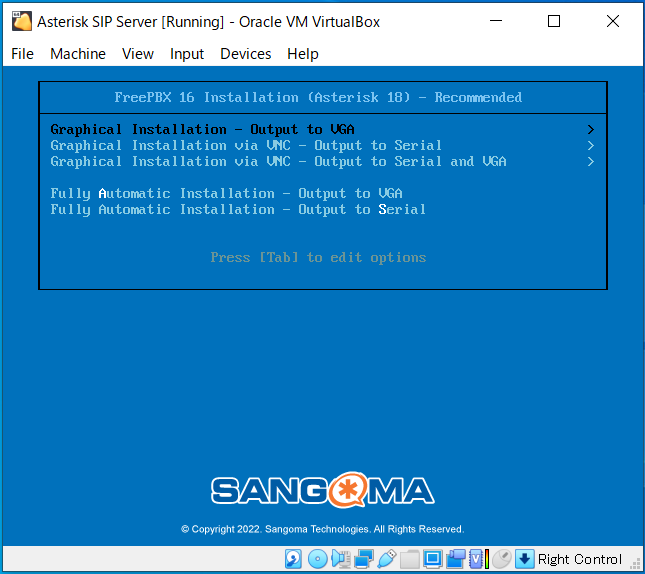Close the Asterisk SIP Server VM window

point(613,21)
